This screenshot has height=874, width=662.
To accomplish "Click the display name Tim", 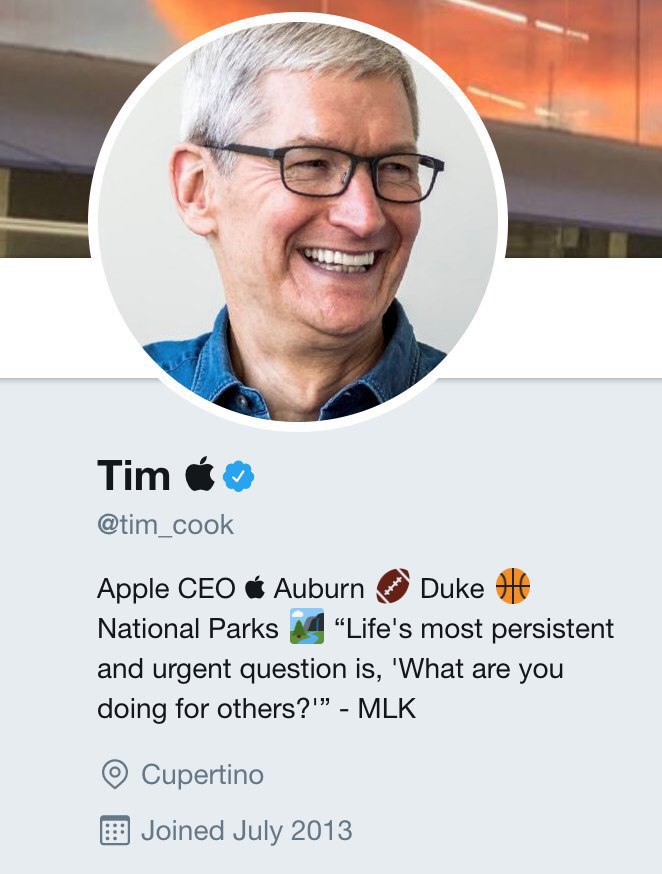I will point(134,475).
